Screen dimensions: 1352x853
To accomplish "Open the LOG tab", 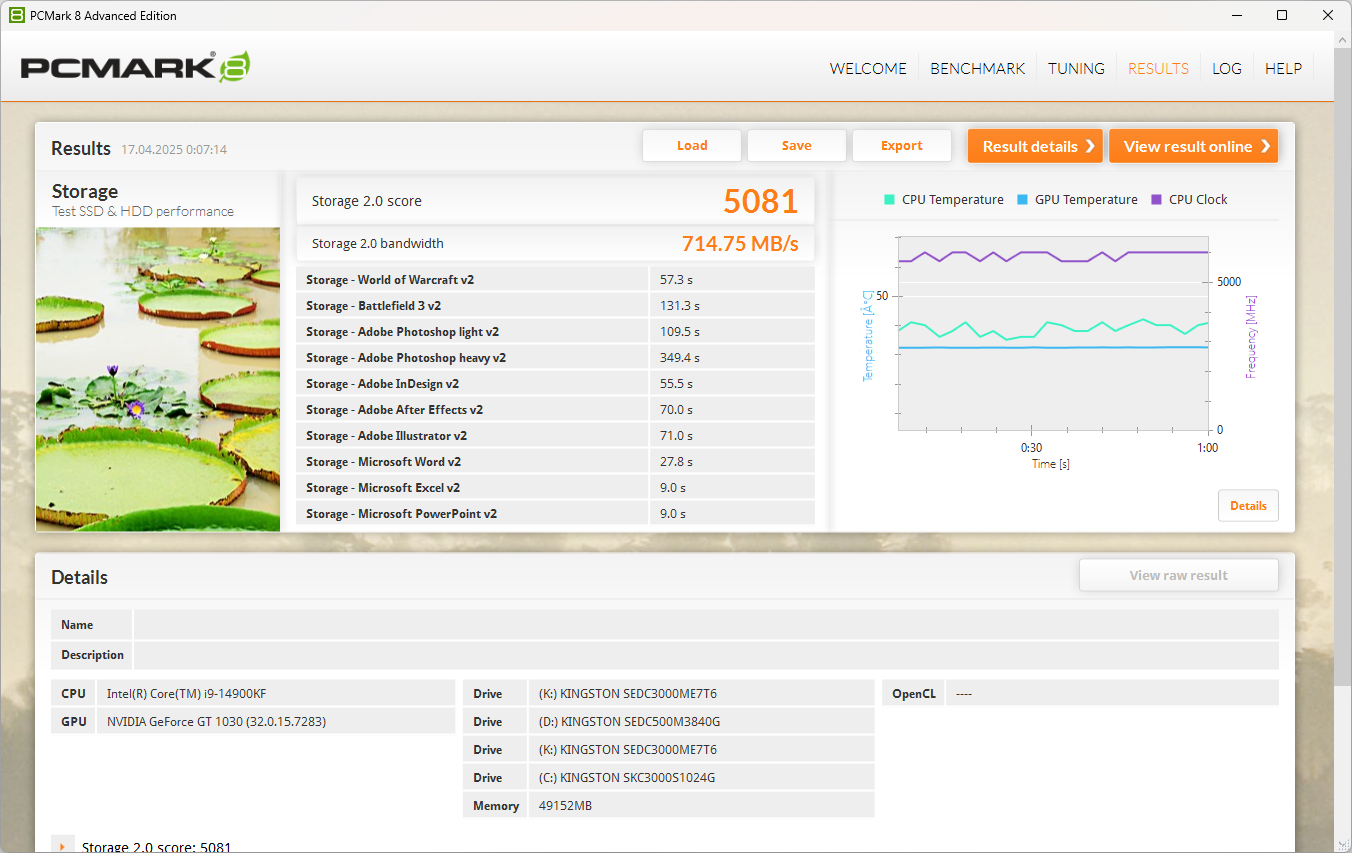I will point(1227,69).
